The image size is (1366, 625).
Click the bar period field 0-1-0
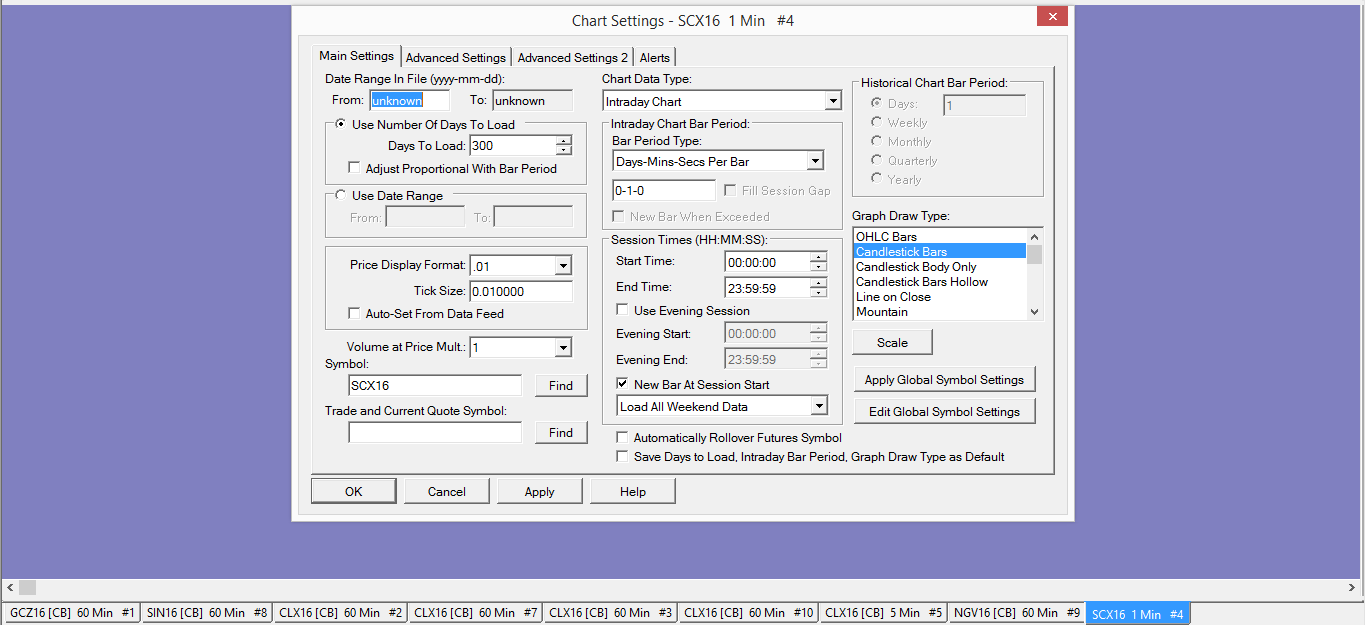point(664,190)
